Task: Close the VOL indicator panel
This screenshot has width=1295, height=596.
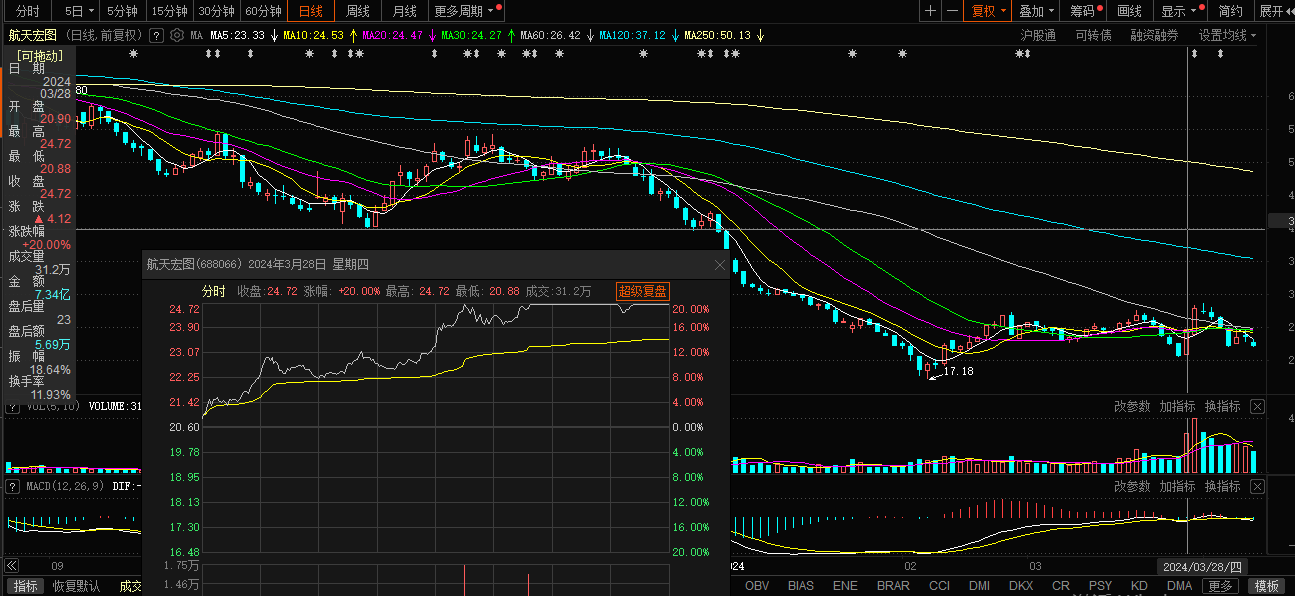Action: [1257, 406]
